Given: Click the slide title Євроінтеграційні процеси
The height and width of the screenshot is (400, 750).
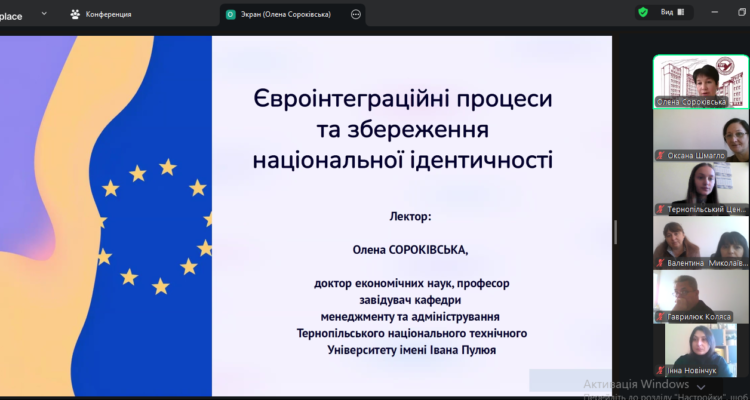Looking at the screenshot, I should [402, 101].
